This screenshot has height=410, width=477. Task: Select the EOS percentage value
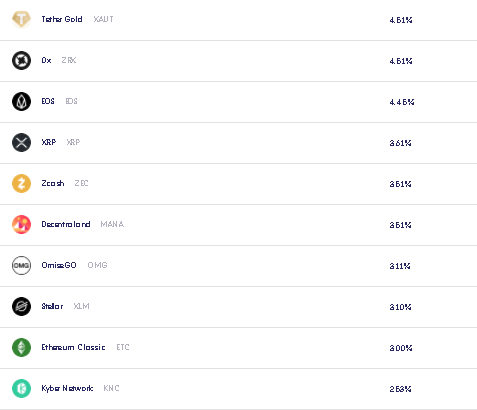pos(402,102)
